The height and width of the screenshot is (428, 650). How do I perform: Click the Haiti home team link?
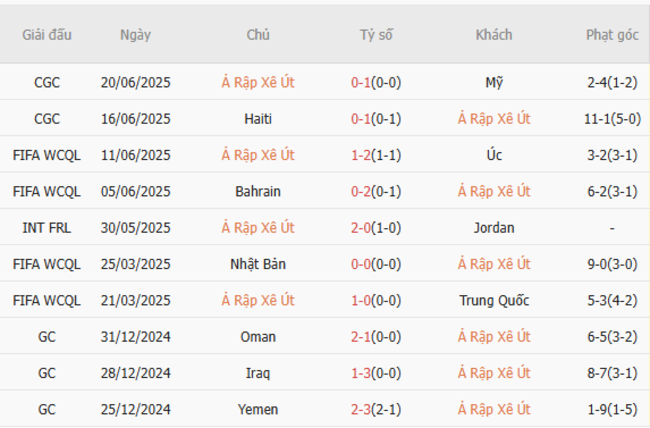pyautogui.click(x=258, y=118)
